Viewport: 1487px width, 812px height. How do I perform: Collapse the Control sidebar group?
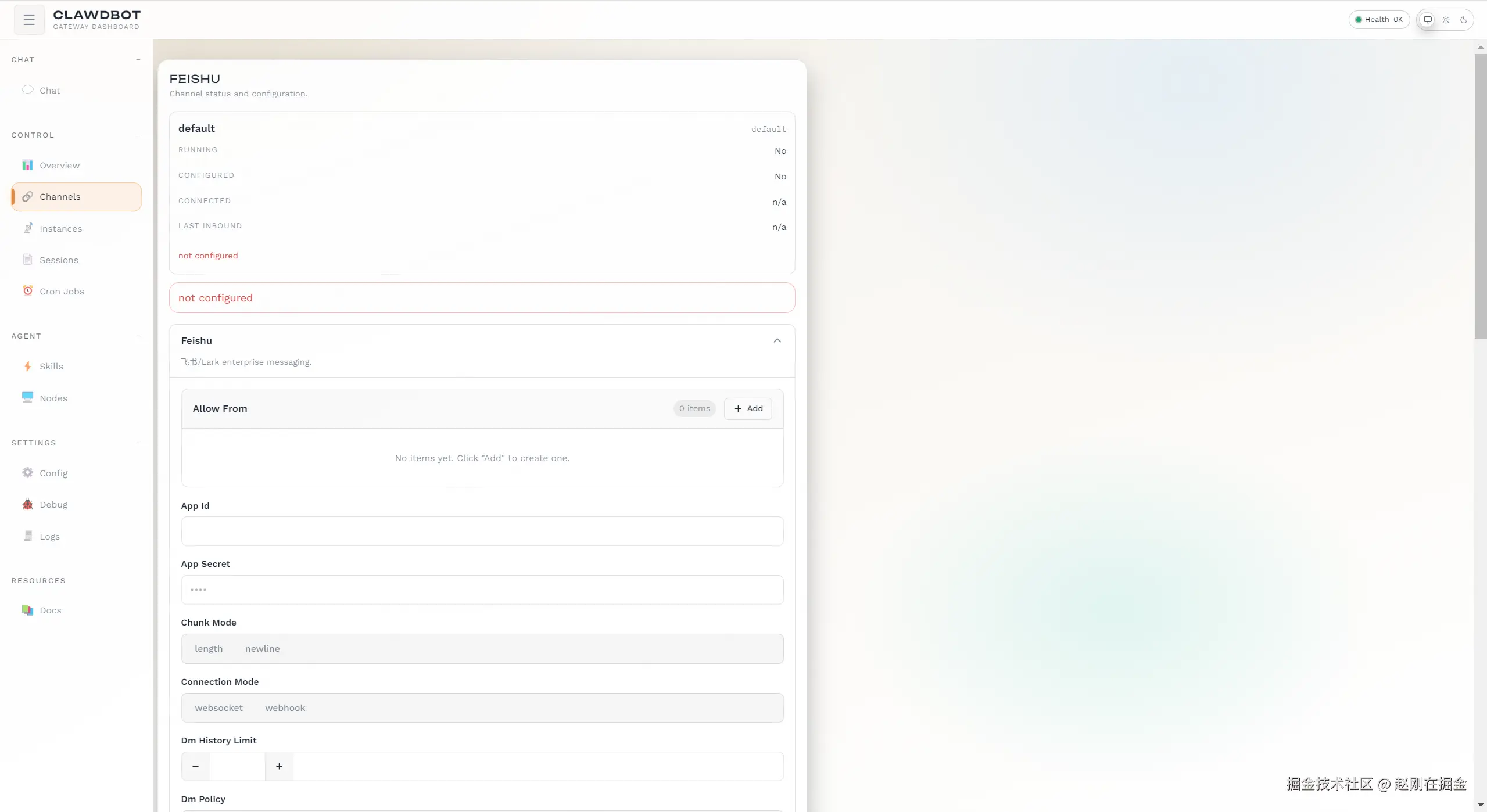[x=138, y=135]
